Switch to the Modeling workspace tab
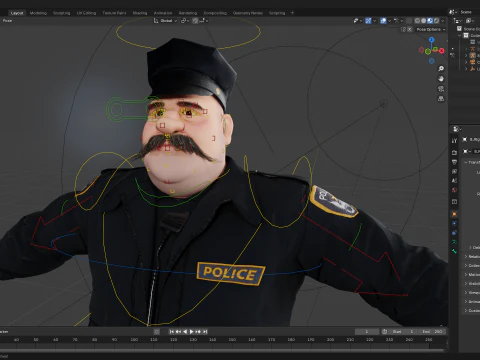 point(38,13)
